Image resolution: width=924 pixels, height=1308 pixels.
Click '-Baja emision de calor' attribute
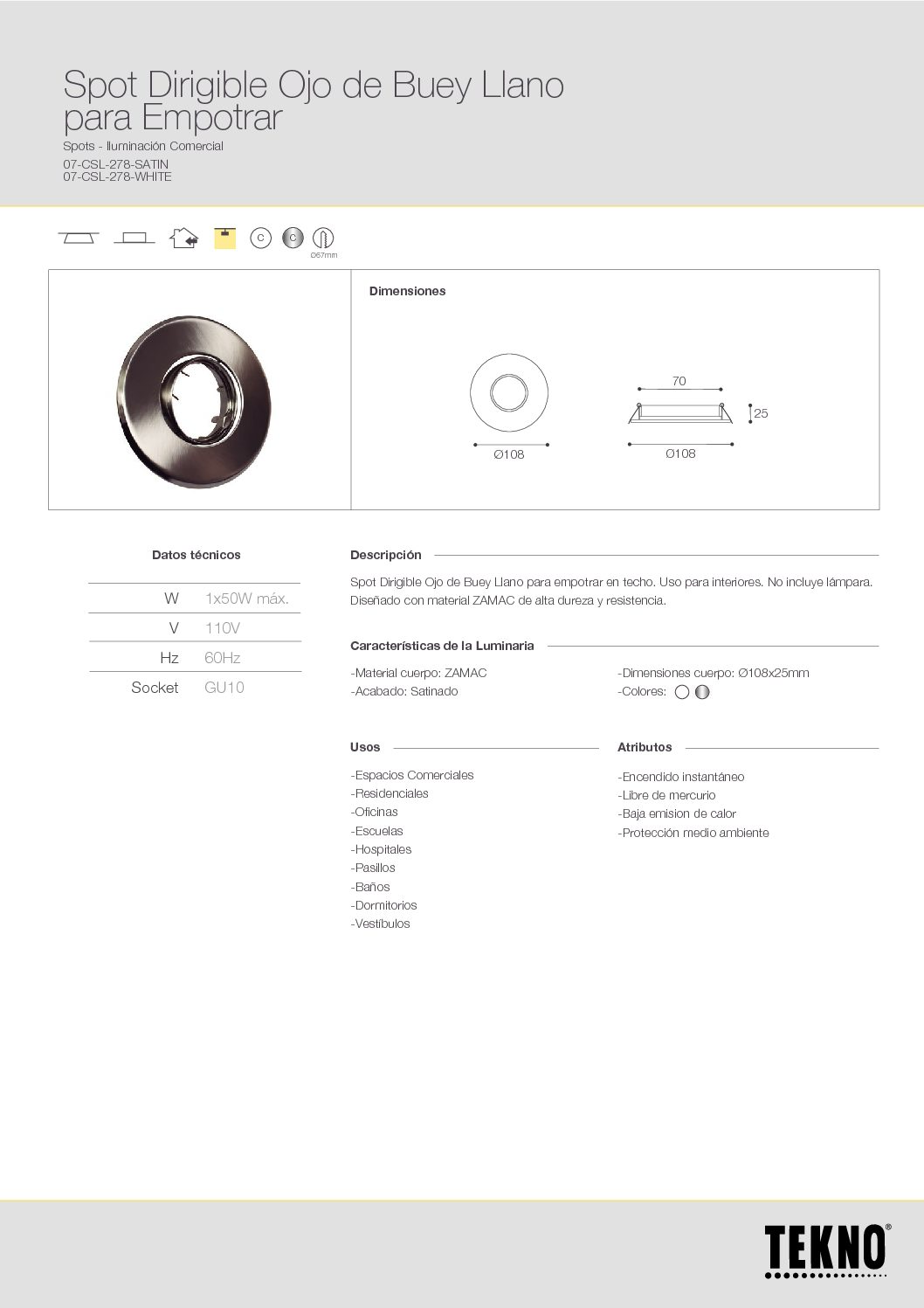677,813
